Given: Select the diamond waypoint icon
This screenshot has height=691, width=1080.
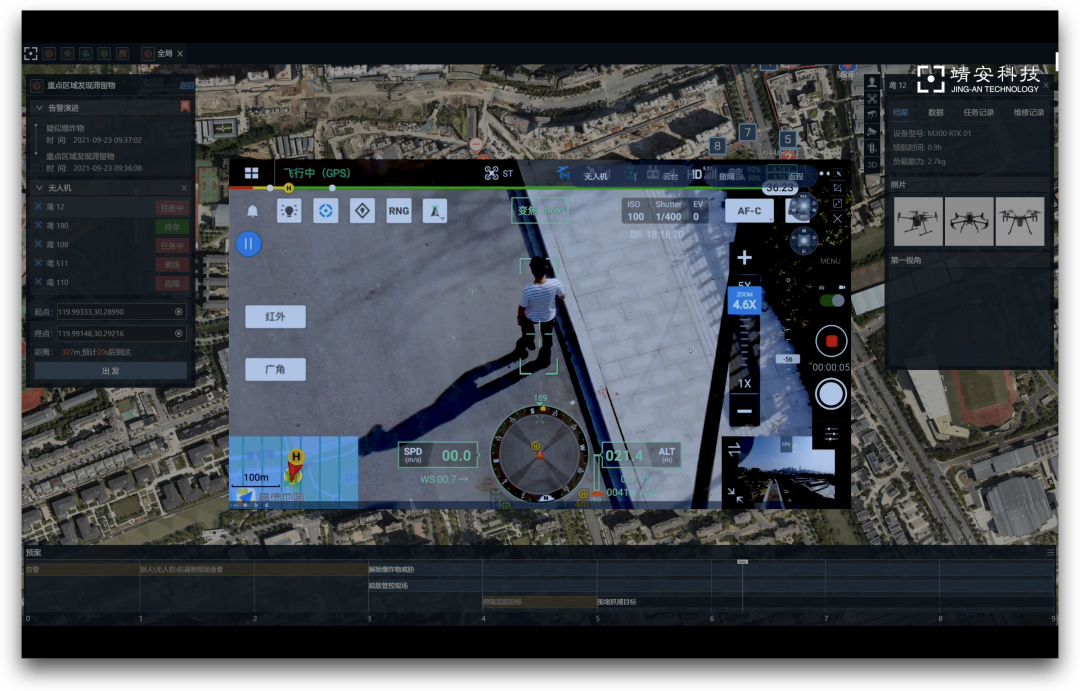Looking at the screenshot, I should coord(362,211).
